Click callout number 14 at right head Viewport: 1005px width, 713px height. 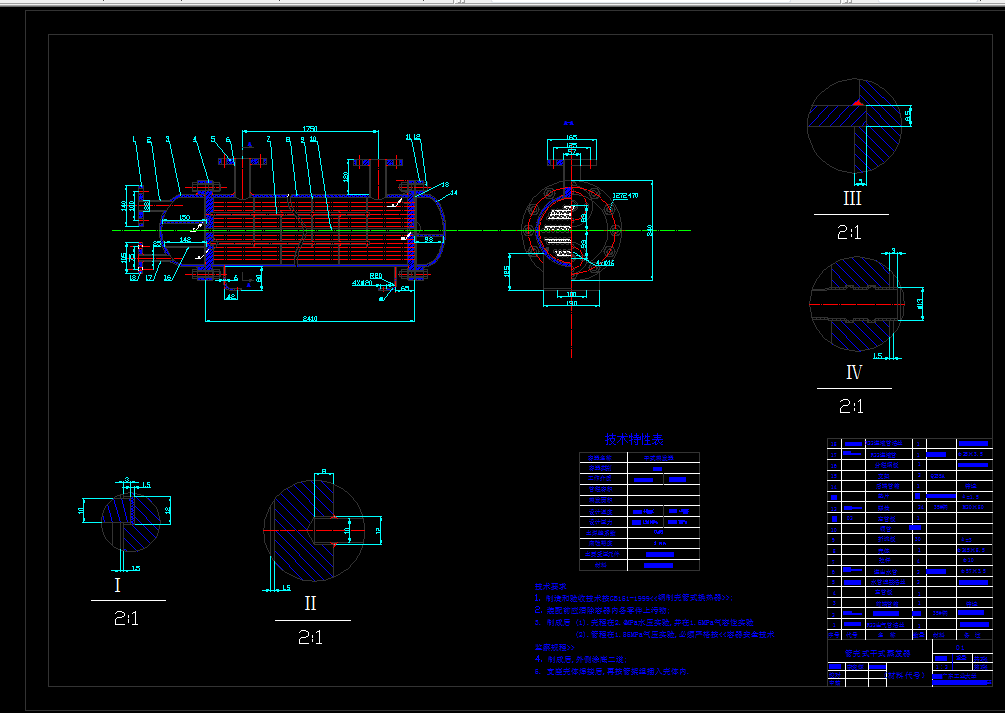(x=454, y=192)
